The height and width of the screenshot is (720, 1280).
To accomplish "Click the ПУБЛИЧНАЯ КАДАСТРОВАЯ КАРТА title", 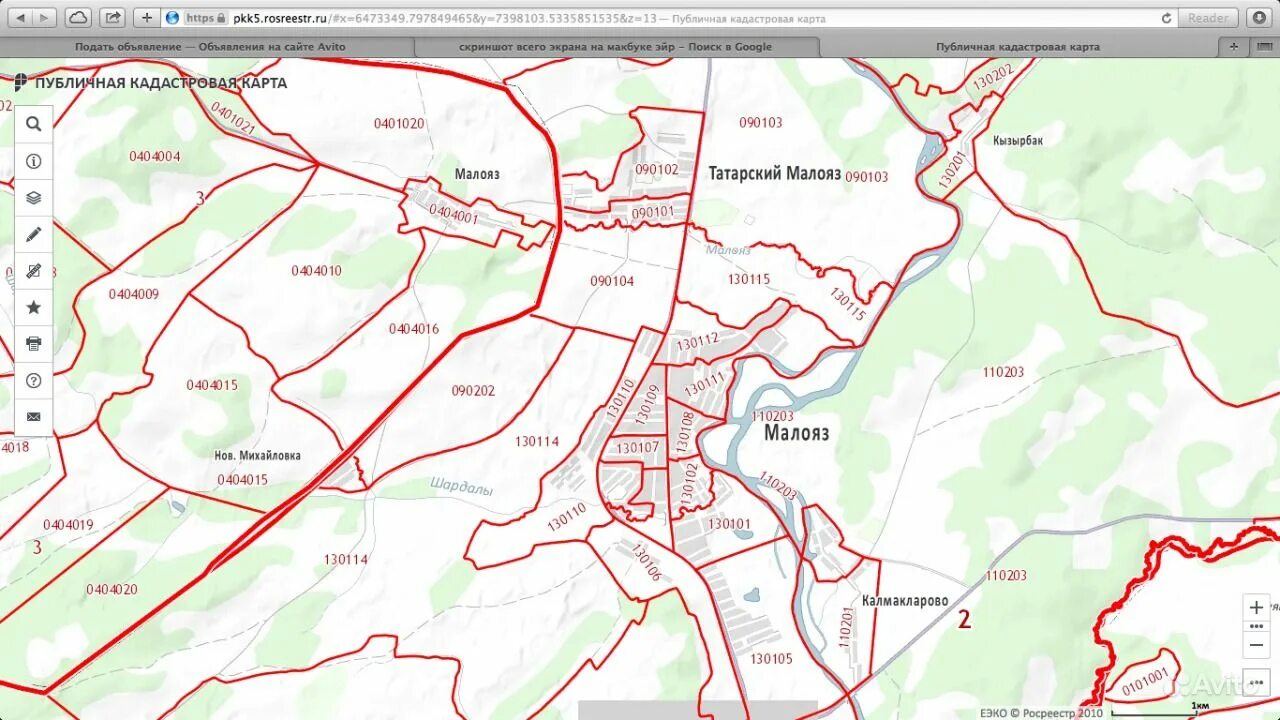I will point(161,83).
